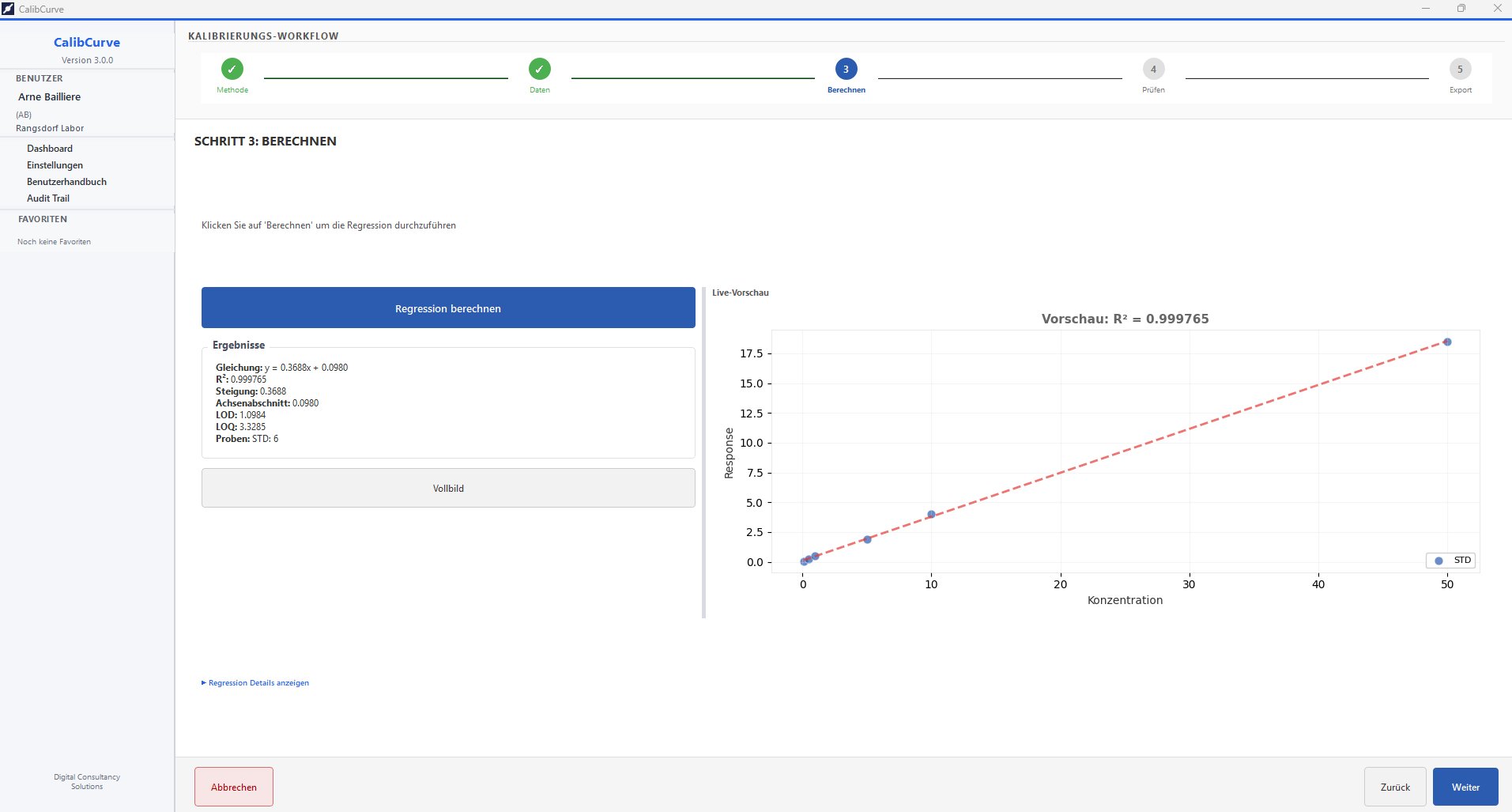Jump to step 5 Export circle
1512x812 pixels.
1460,69
